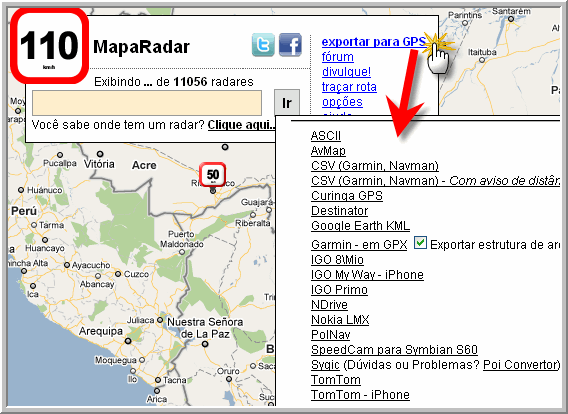
Task: Choose plain TomTom export format
Action: (335, 380)
